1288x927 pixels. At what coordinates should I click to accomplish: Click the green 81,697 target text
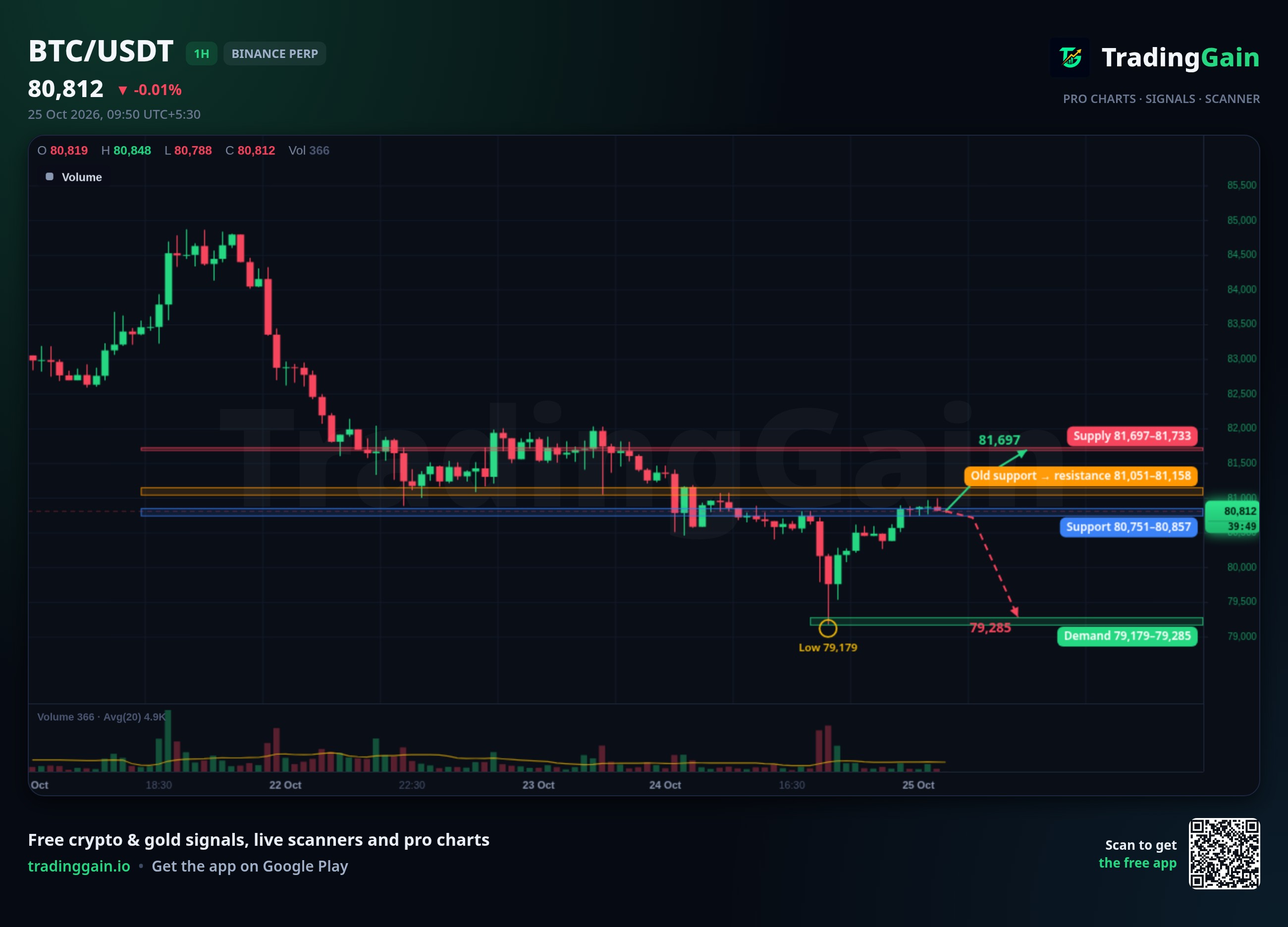click(999, 440)
